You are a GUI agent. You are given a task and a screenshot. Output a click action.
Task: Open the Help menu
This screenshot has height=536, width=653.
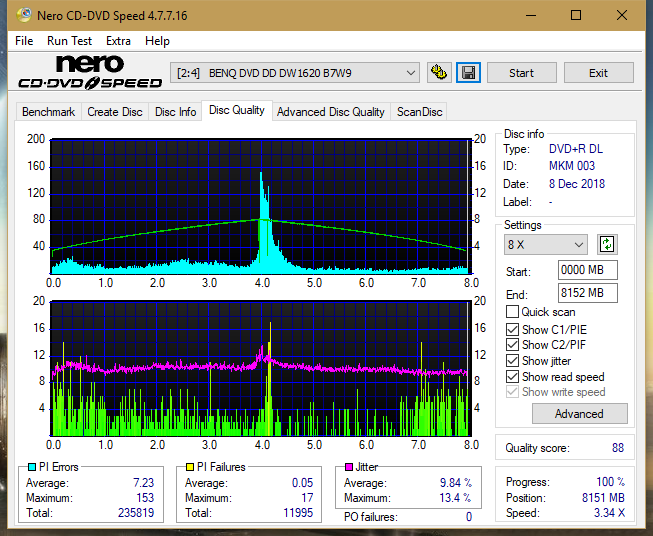click(157, 41)
